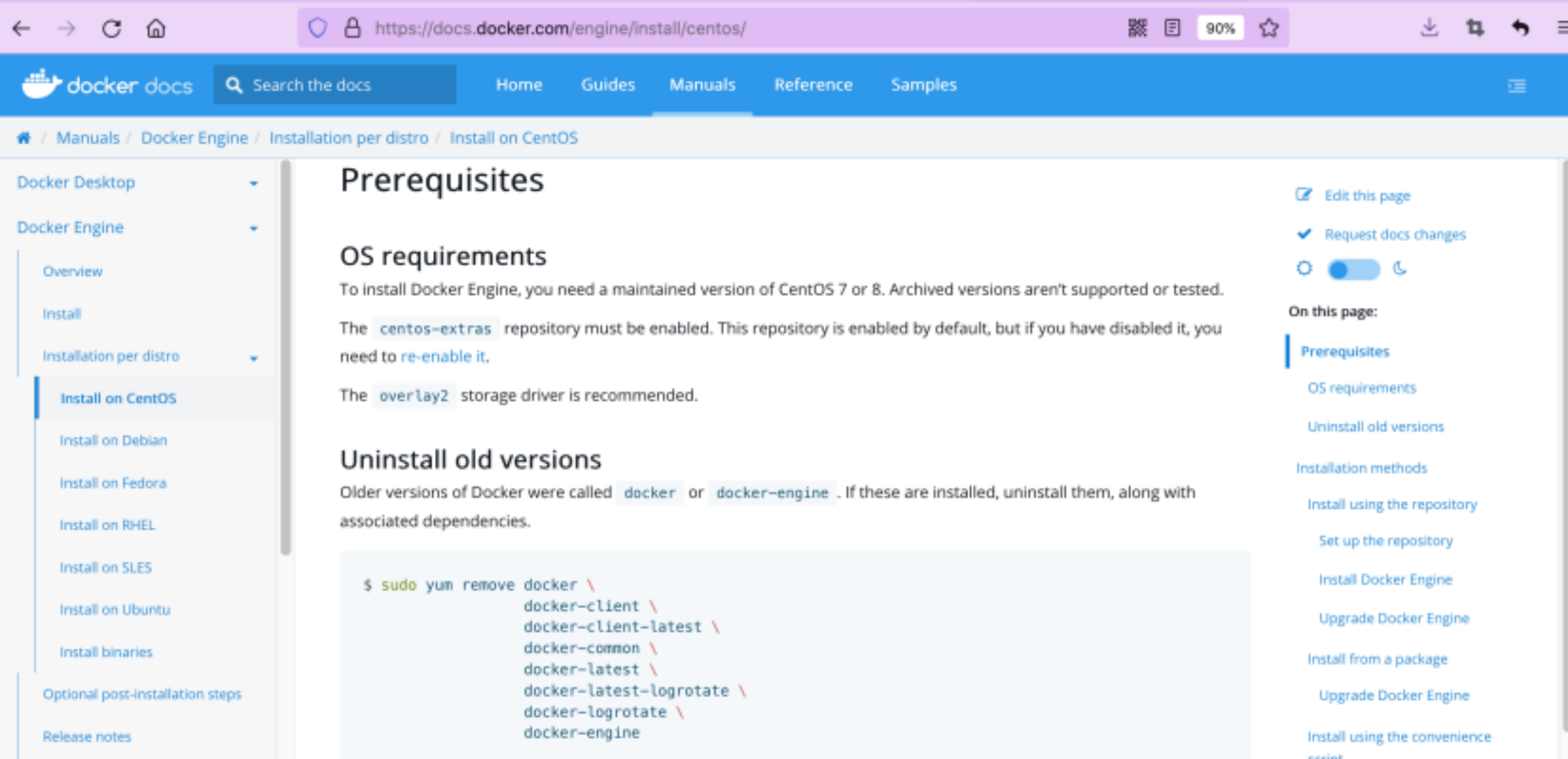Click Manuals in the breadcrumb
Screen dimensions: 1568x759
(x=88, y=138)
